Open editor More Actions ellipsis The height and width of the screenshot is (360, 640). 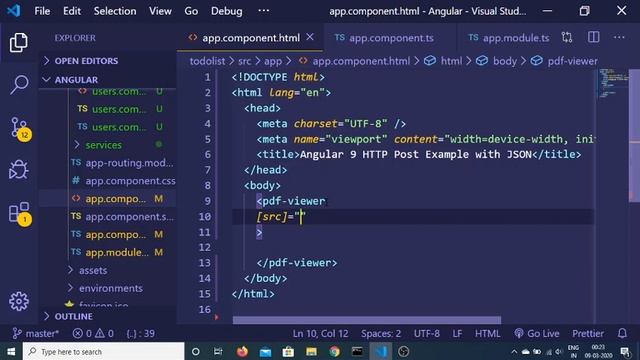pos(619,38)
